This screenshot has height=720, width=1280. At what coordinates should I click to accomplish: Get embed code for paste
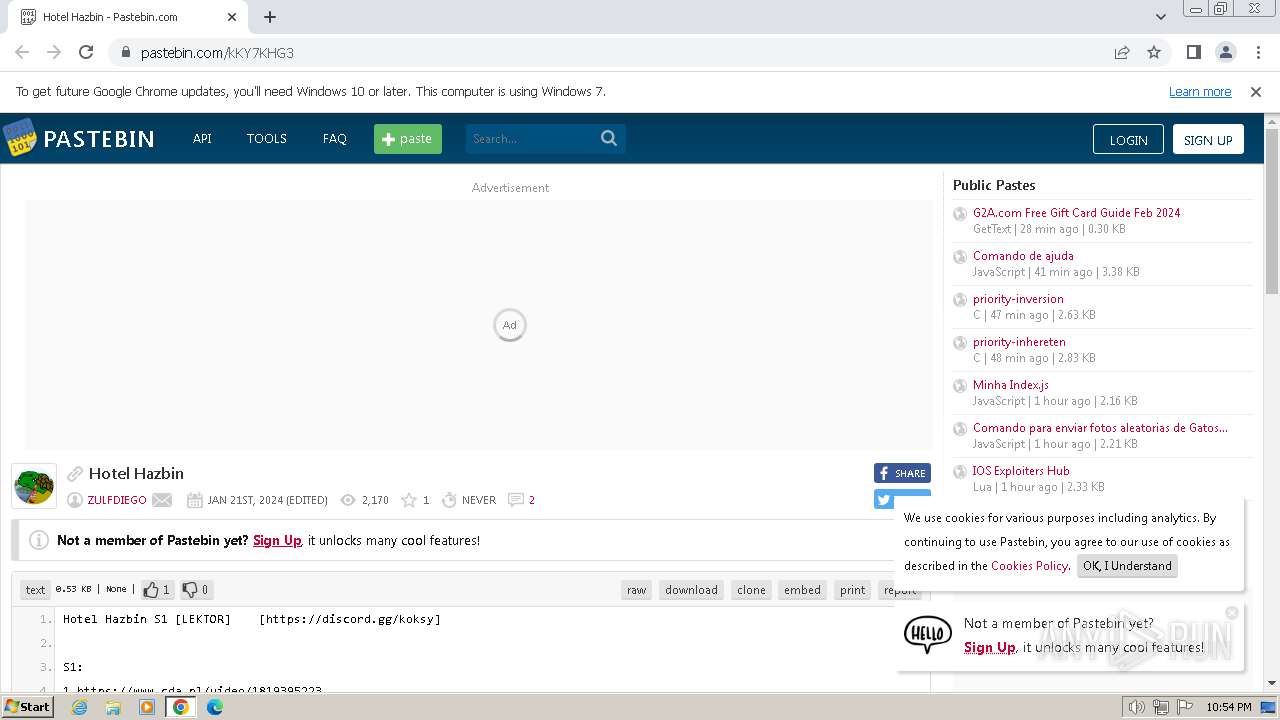click(802, 590)
